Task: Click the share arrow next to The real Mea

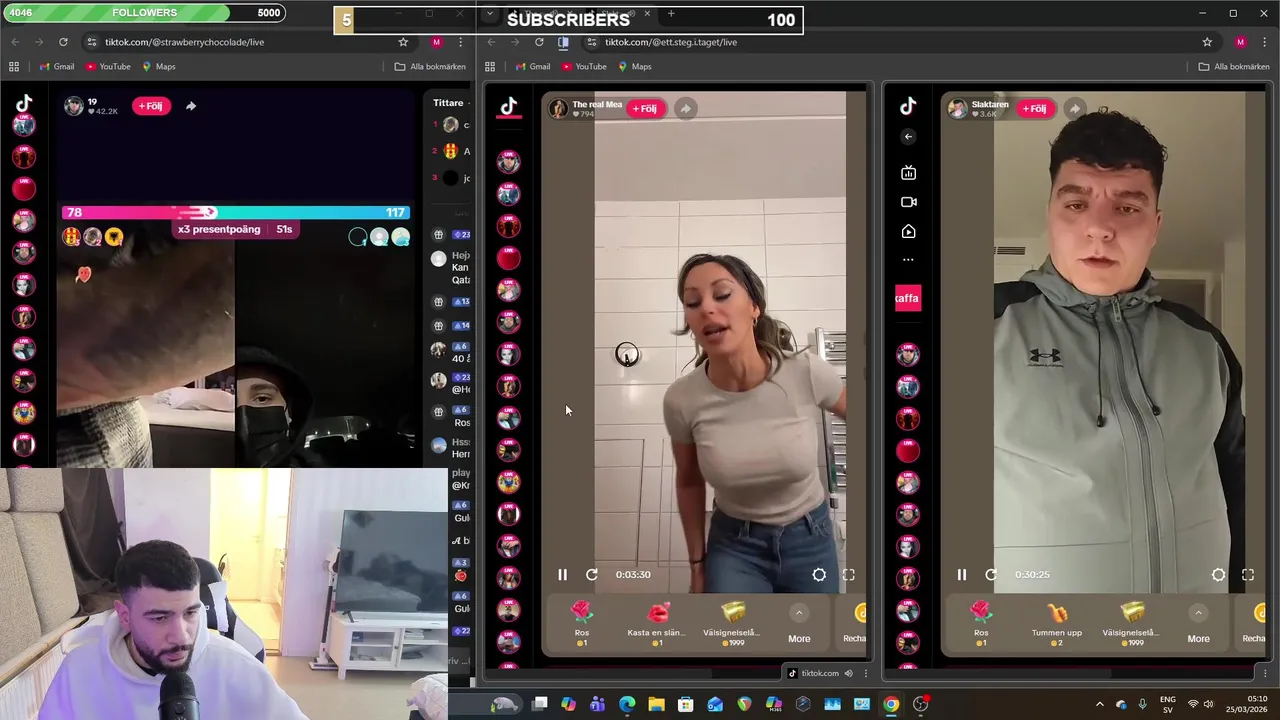Action: pyautogui.click(x=685, y=108)
